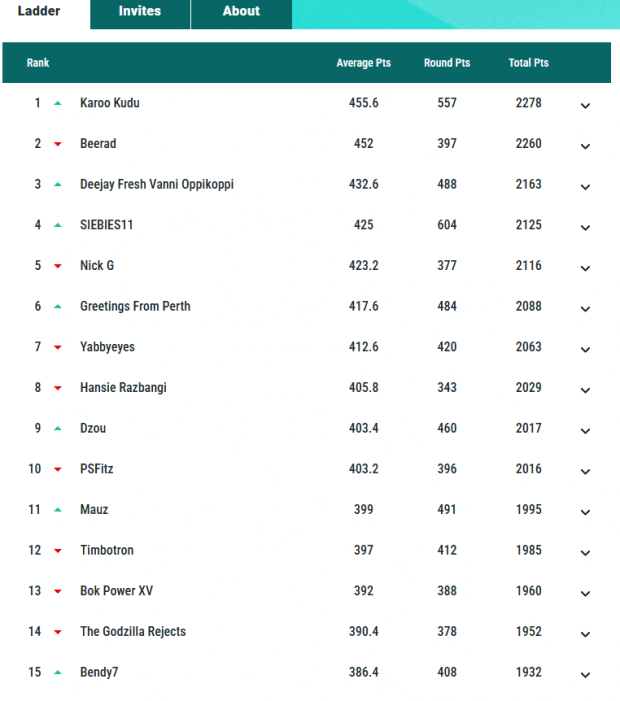Expand the Karoo Kudu row details
This screenshot has height=701, width=620.
click(585, 105)
